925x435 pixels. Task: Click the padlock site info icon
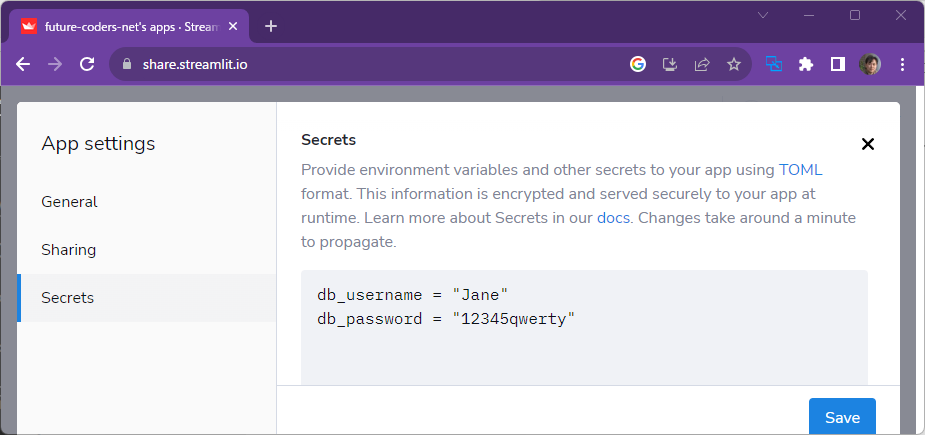pos(126,64)
